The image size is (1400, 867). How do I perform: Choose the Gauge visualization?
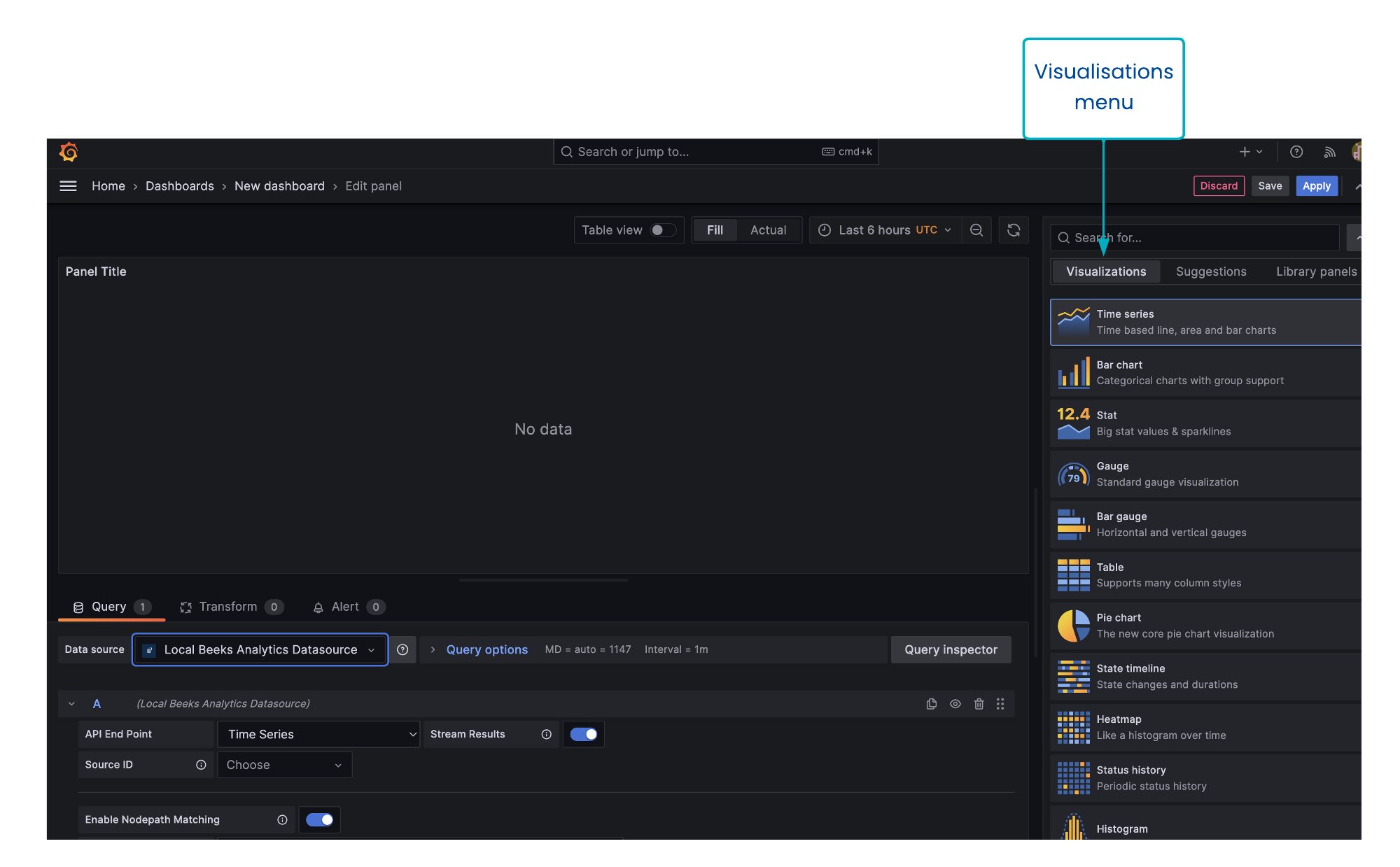[x=1205, y=474]
